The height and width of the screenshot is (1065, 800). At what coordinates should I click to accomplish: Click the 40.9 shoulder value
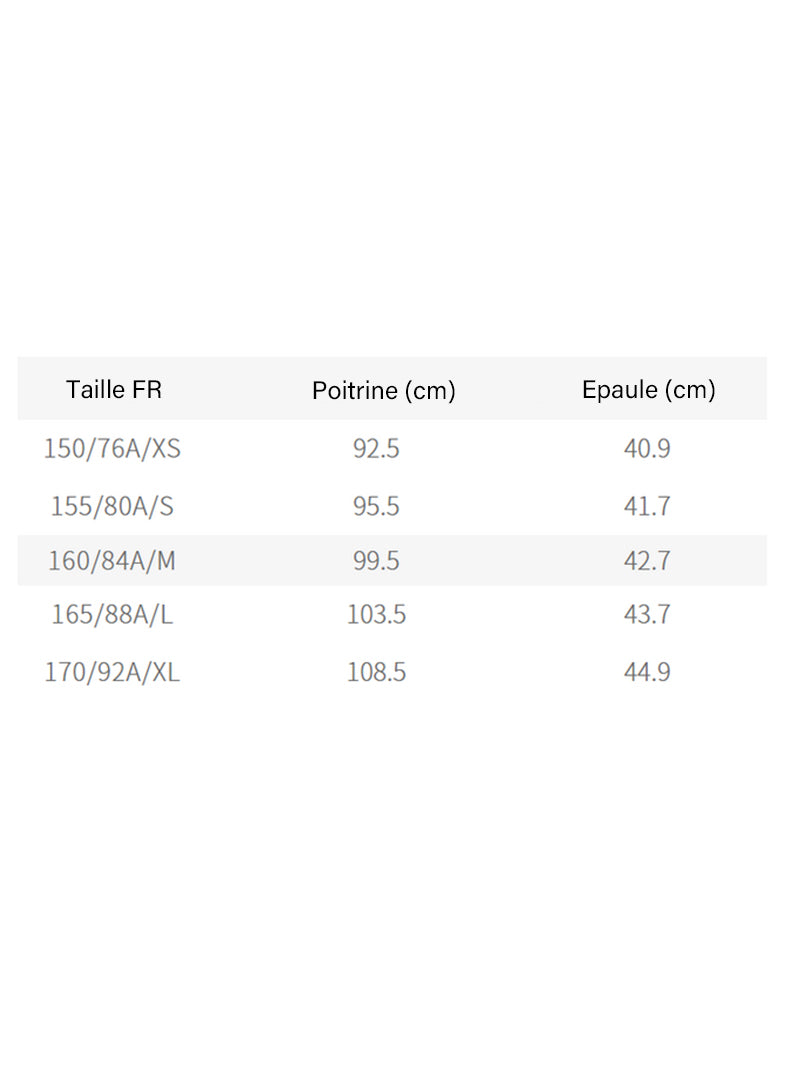click(647, 448)
